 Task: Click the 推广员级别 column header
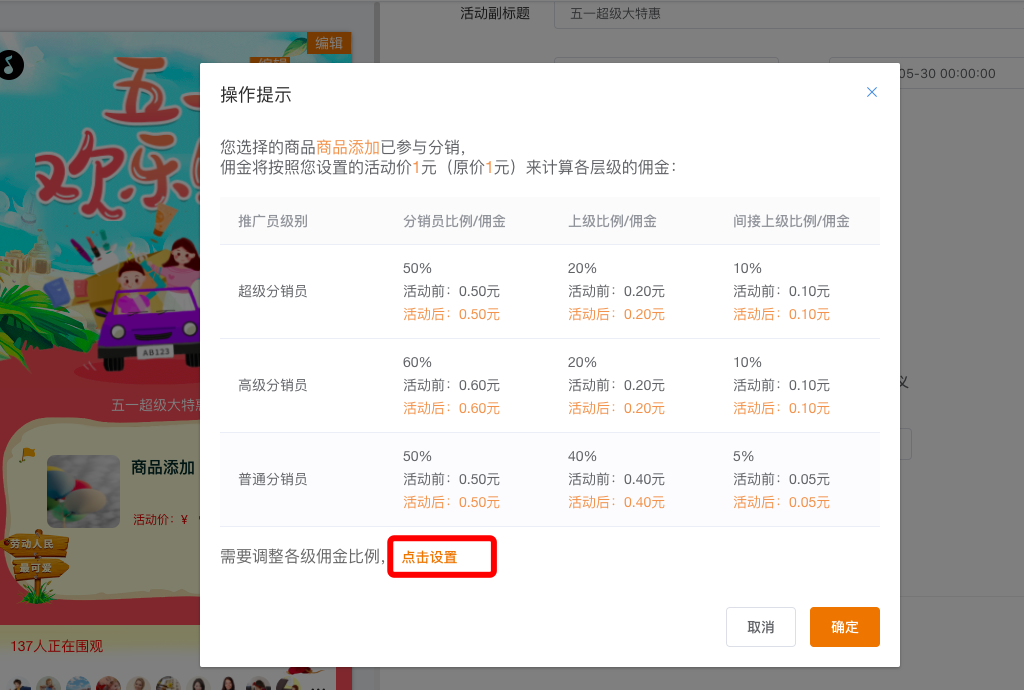point(273,221)
